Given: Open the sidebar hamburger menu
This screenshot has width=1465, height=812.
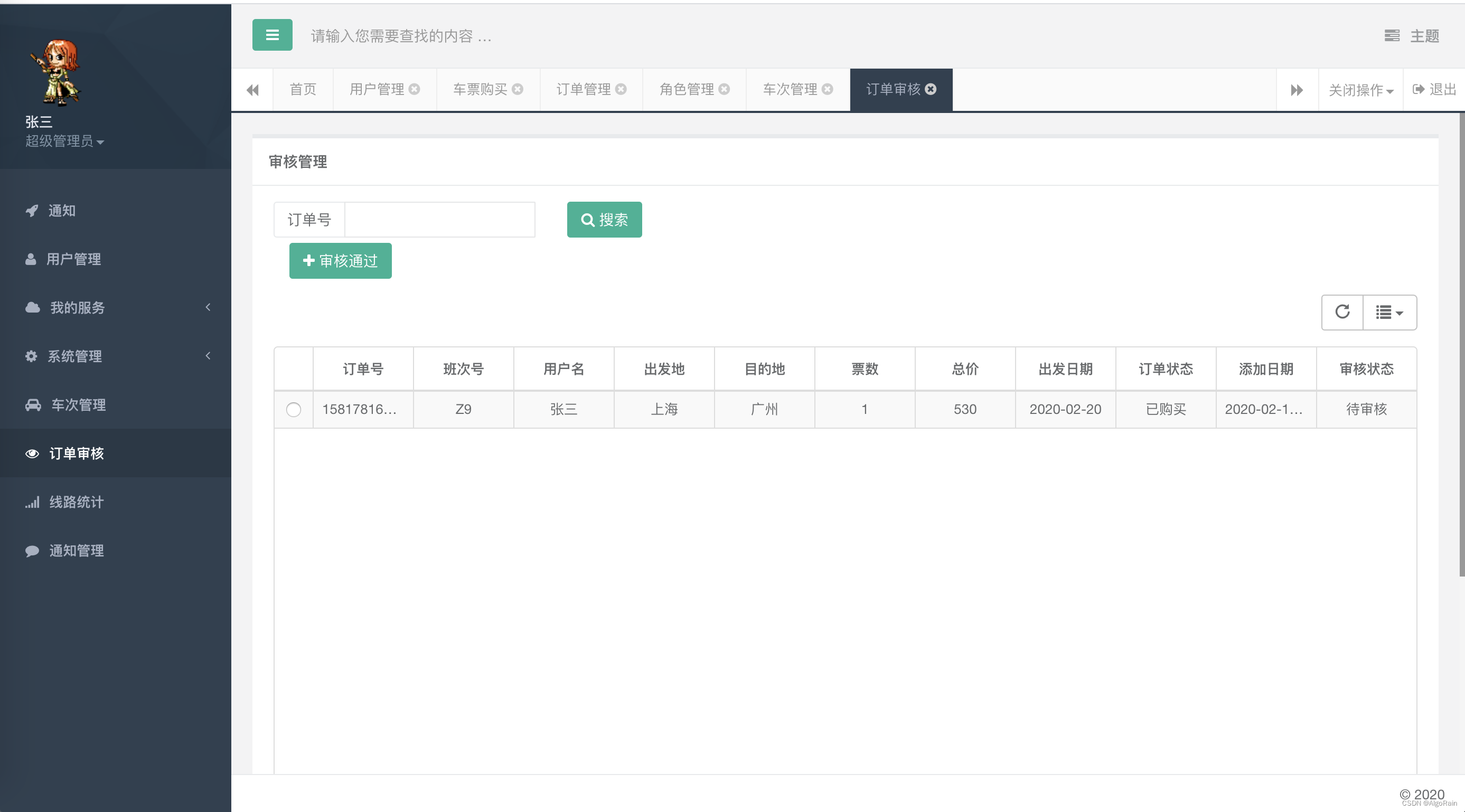Looking at the screenshot, I should point(272,35).
